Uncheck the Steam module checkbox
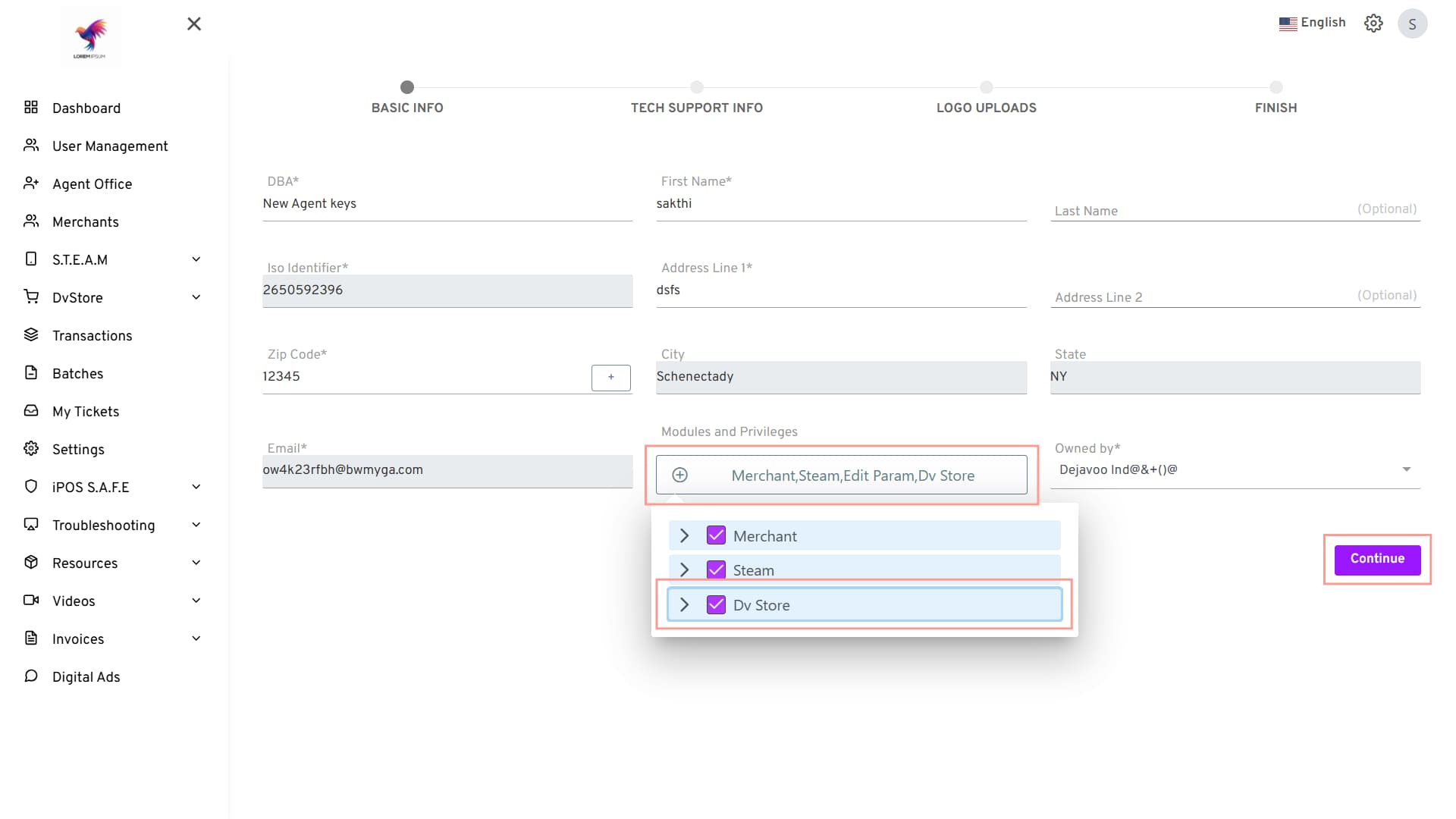 pos(716,570)
